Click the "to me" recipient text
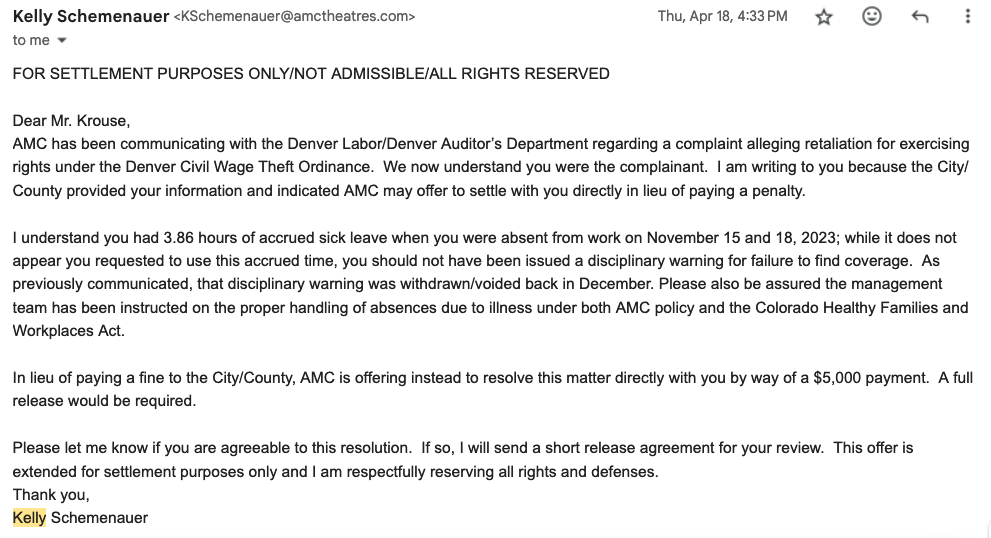 pos(30,41)
